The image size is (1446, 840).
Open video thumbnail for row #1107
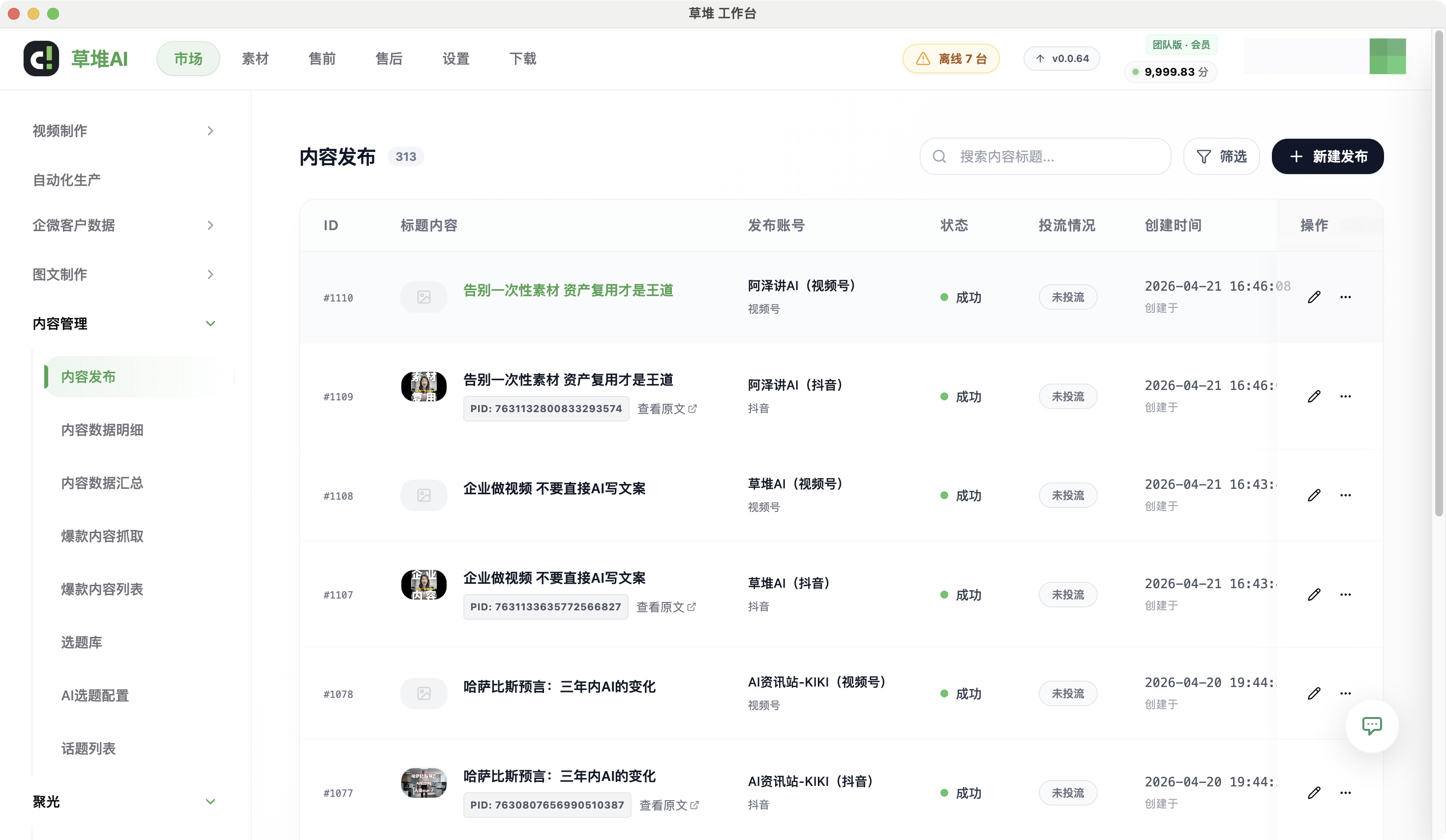click(x=423, y=585)
